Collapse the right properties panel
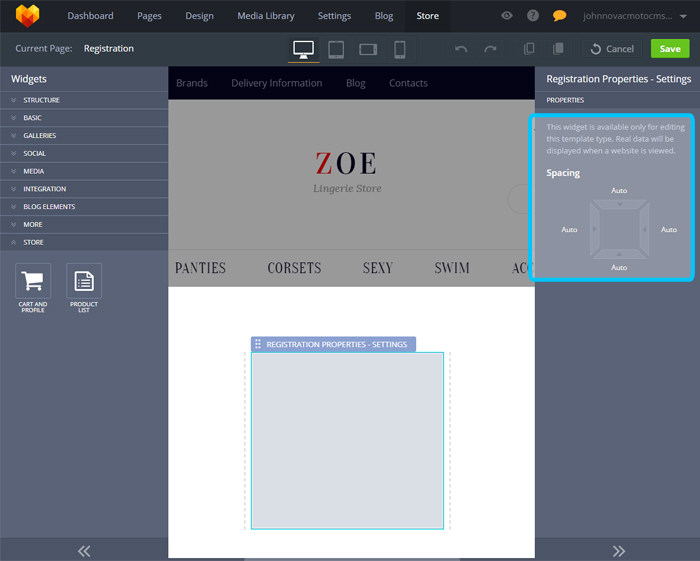The height and width of the screenshot is (561, 700). point(618,551)
